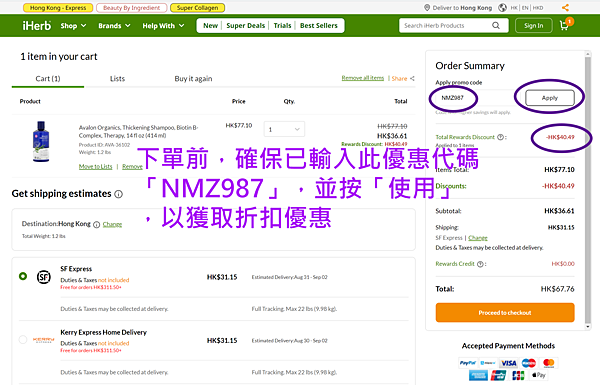Open the quantity dropdown
The height and width of the screenshot is (385, 600).
point(284,129)
